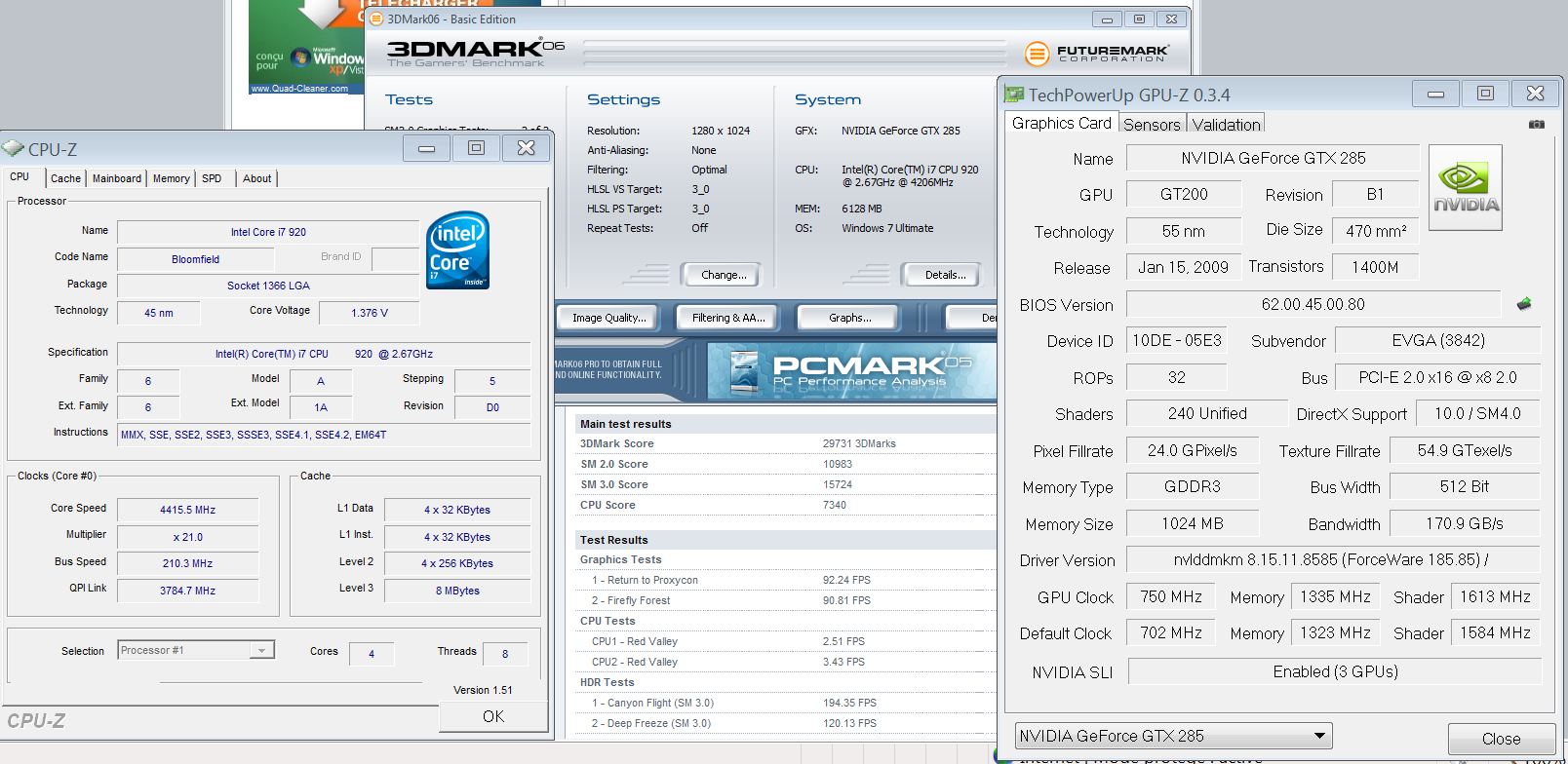Screen dimensions: 1568x764
Task: Click the www.Quad-Cleaner.com link
Action: click(299, 89)
